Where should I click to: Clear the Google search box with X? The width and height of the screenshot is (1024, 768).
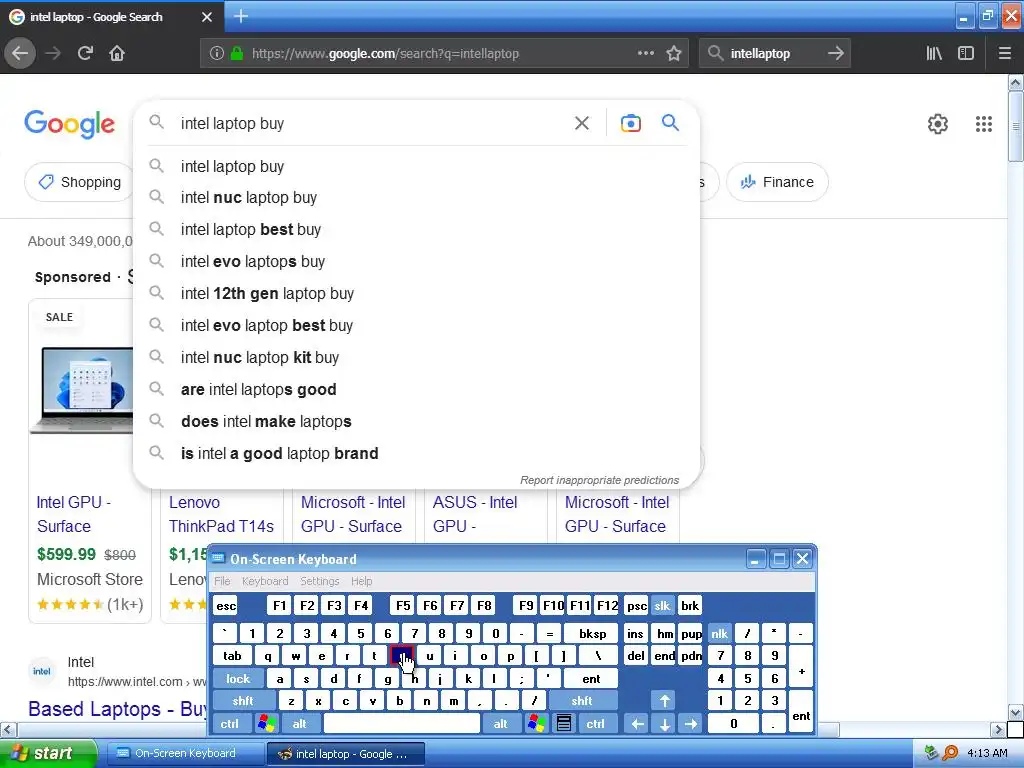pyautogui.click(x=582, y=123)
